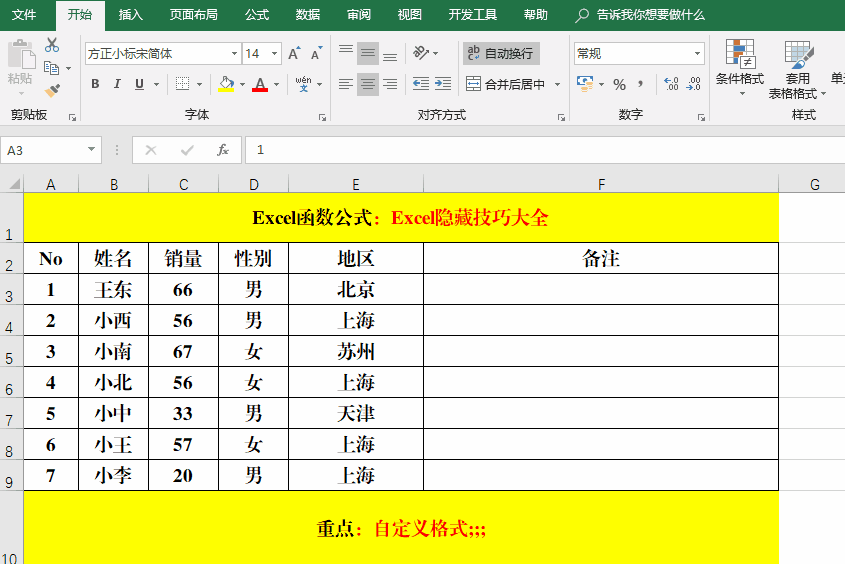Image resolution: width=845 pixels, height=564 pixels.
Task: Apply the yellow fill color bucket
Action: (226, 84)
